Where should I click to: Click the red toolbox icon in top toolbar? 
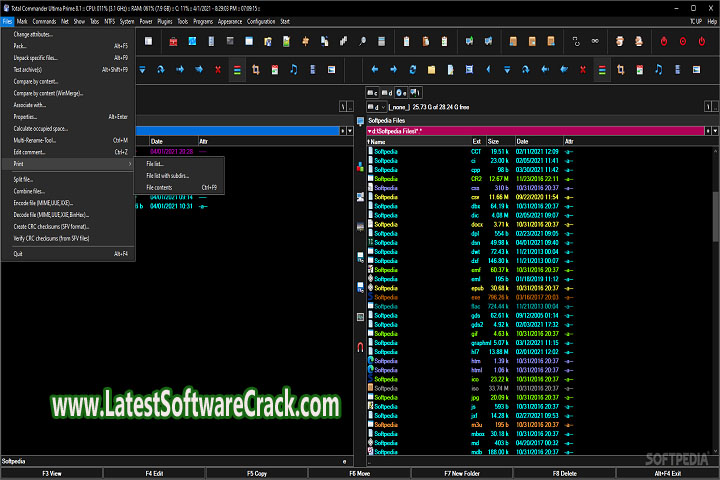(x=173, y=42)
